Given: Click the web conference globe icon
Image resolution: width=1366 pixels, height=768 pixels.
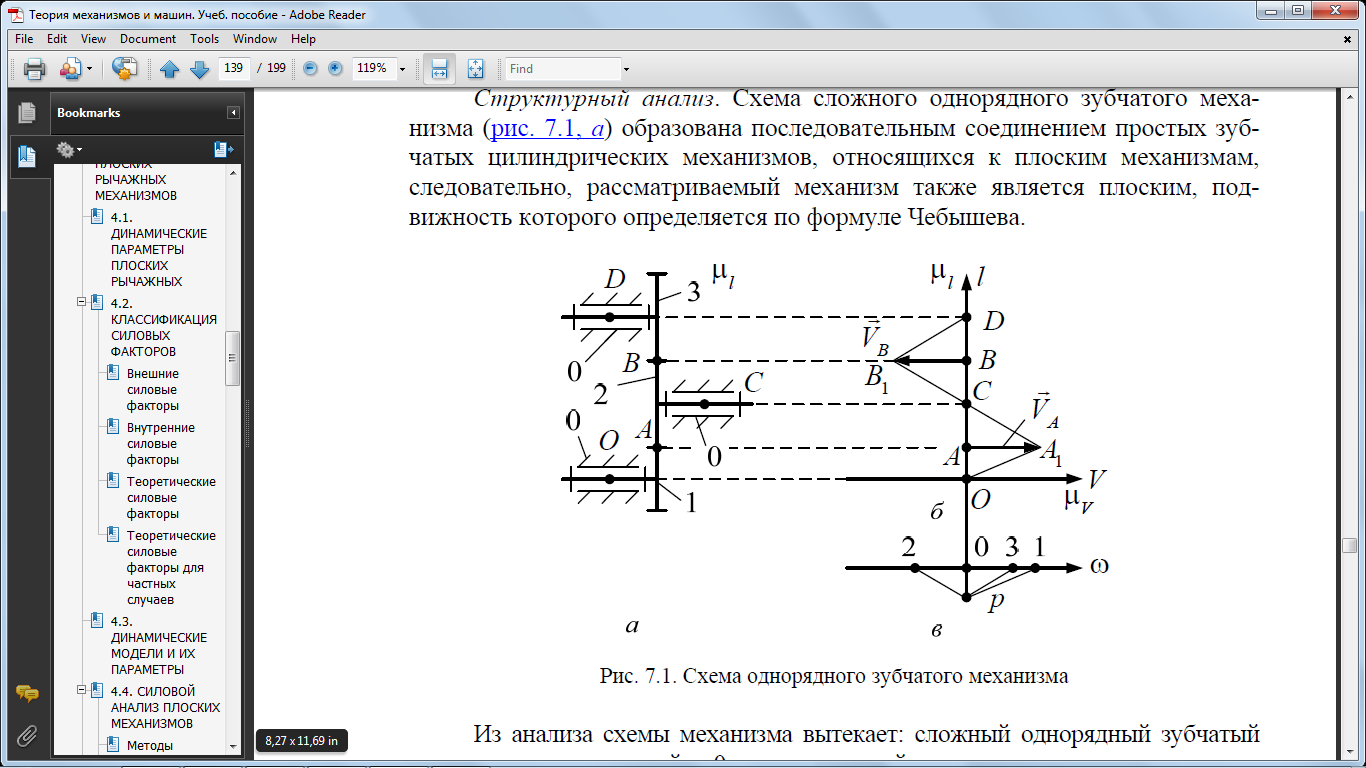Looking at the screenshot, I should point(124,69).
